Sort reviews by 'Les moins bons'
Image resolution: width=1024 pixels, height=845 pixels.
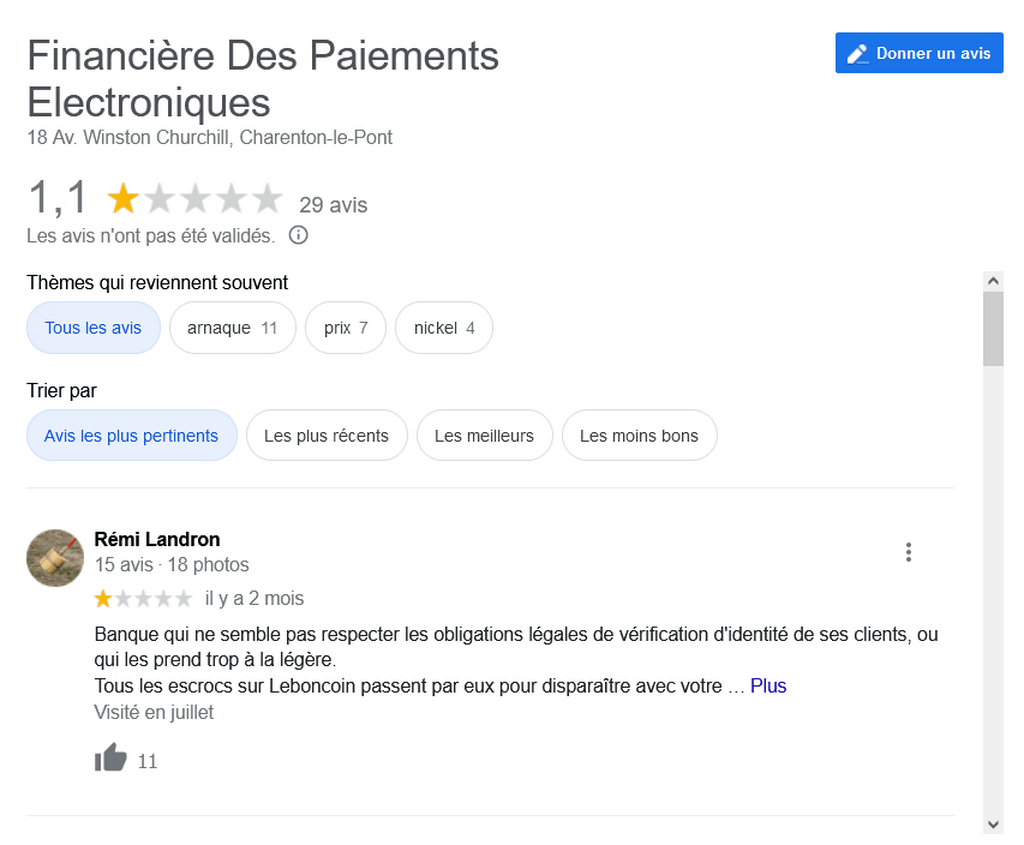point(639,436)
